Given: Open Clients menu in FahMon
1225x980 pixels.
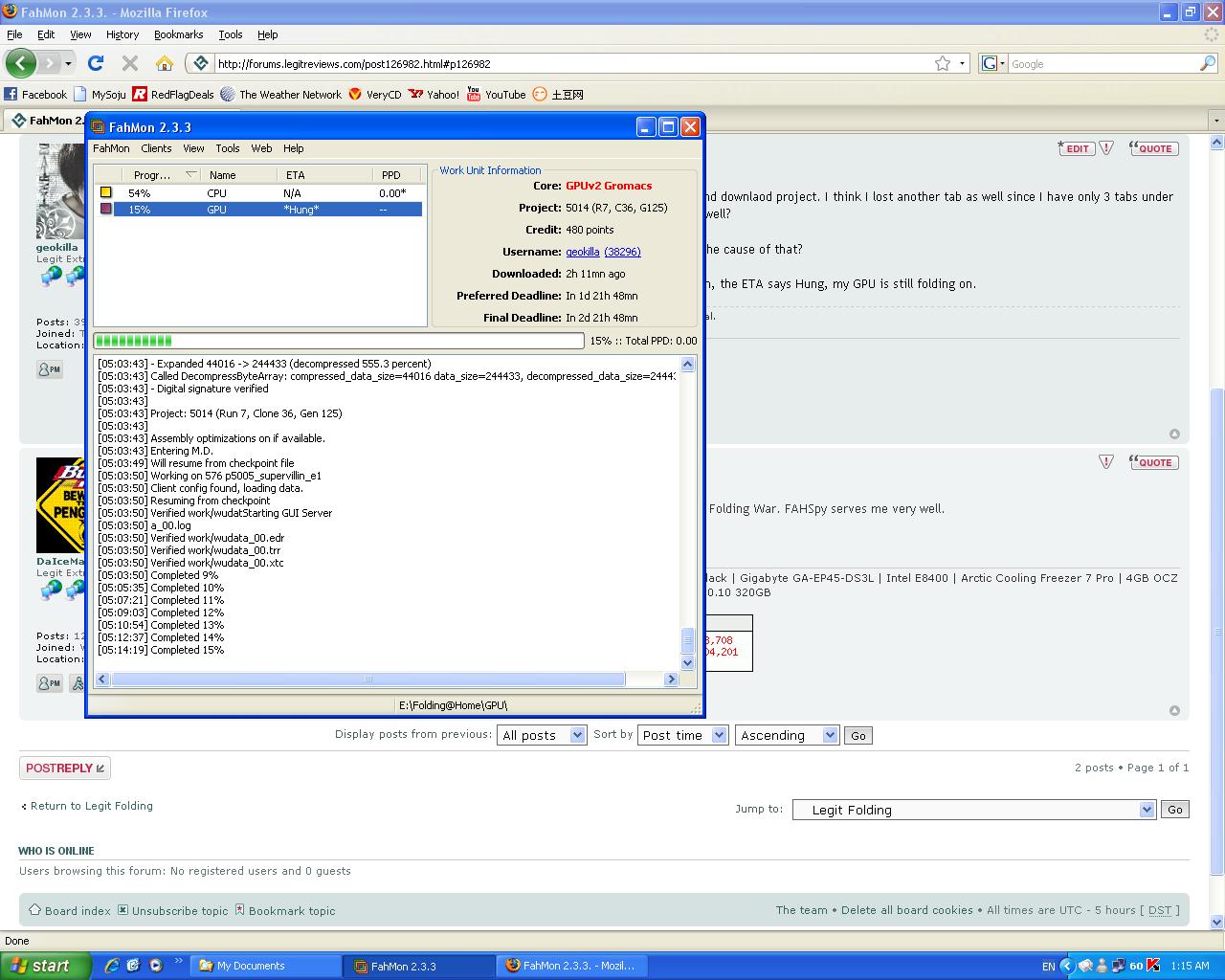Looking at the screenshot, I should pyautogui.click(x=156, y=148).
